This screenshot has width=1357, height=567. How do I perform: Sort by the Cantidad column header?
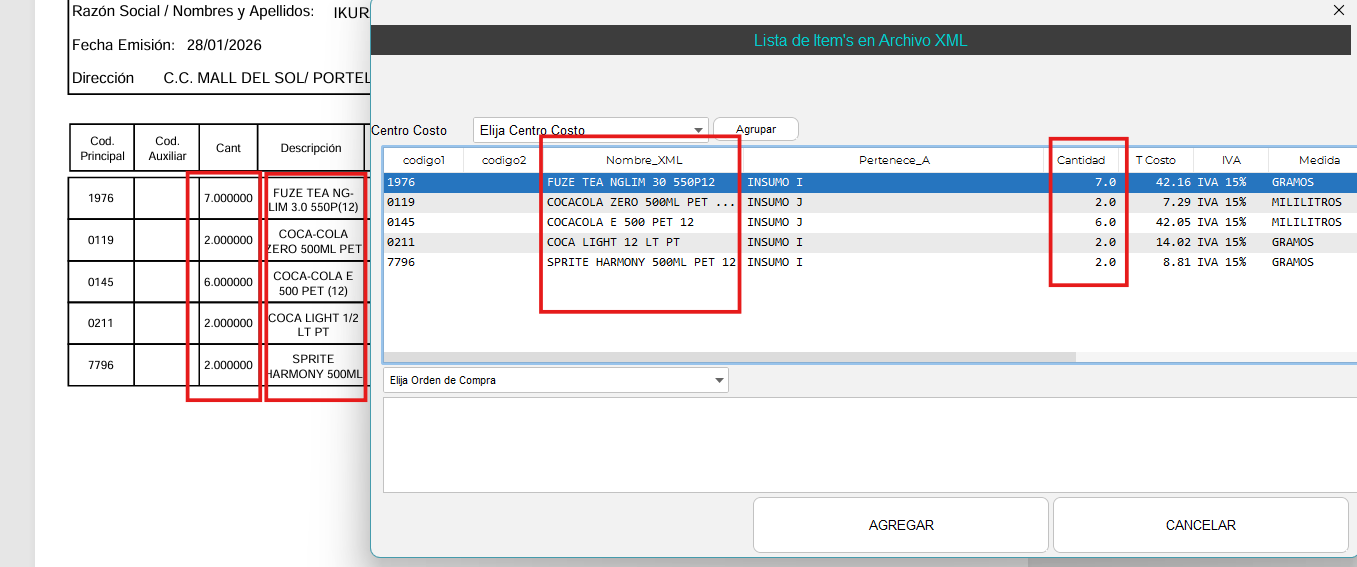tap(1081, 160)
